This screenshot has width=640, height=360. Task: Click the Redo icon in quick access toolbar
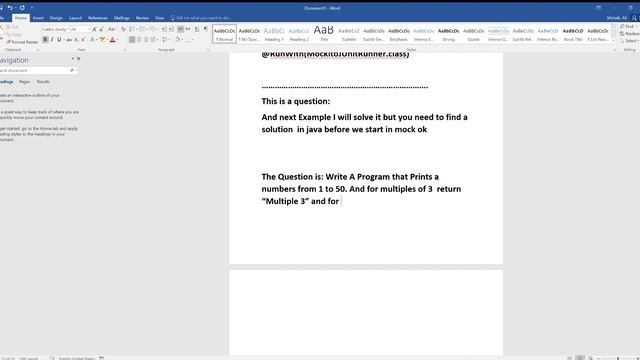pos(22,8)
